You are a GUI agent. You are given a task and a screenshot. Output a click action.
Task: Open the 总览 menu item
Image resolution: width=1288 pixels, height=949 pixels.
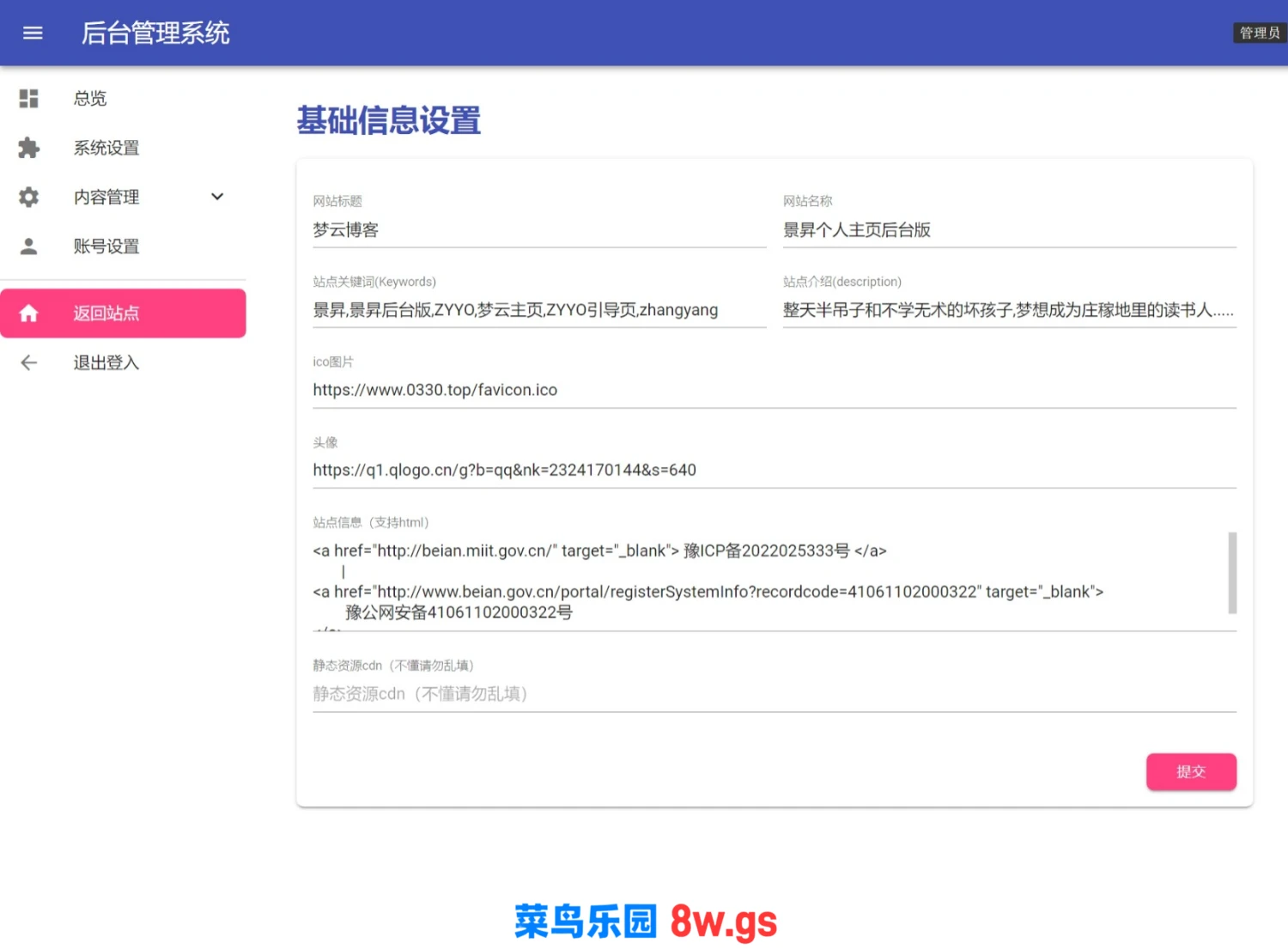[x=90, y=99]
